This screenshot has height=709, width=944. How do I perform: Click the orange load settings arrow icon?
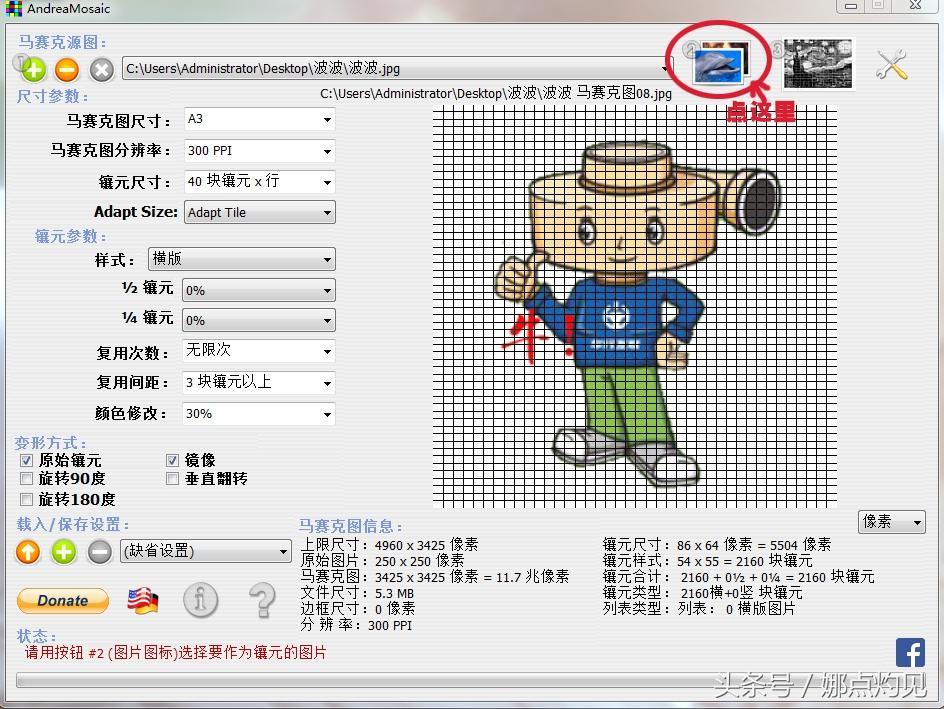[29, 551]
